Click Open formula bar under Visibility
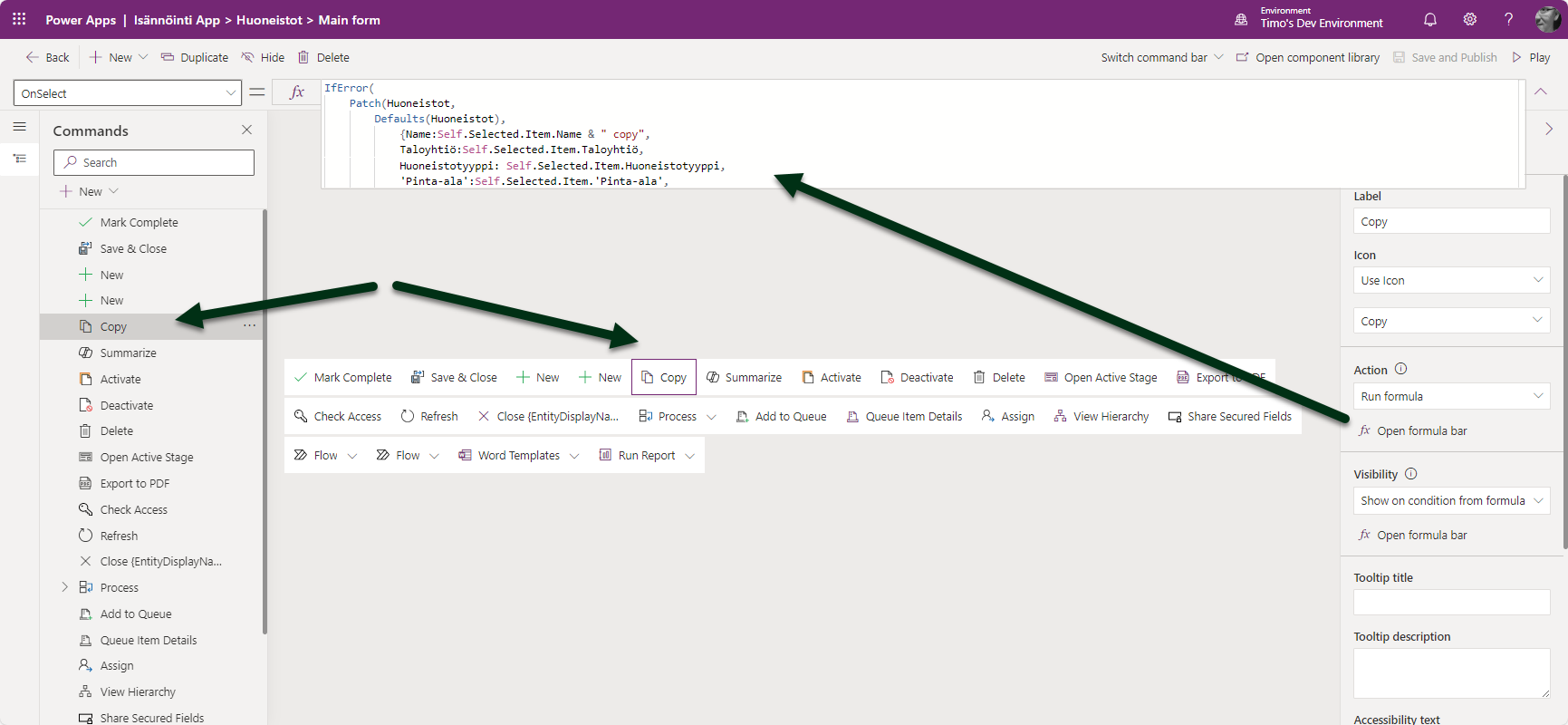Image resolution: width=1568 pixels, height=725 pixels. [1421, 535]
